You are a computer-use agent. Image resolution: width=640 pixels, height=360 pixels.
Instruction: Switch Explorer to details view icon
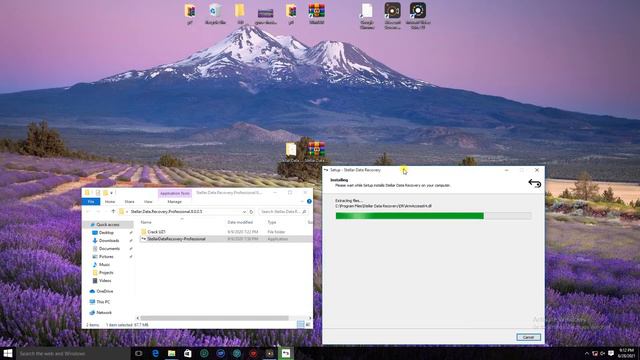coord(300,324)
